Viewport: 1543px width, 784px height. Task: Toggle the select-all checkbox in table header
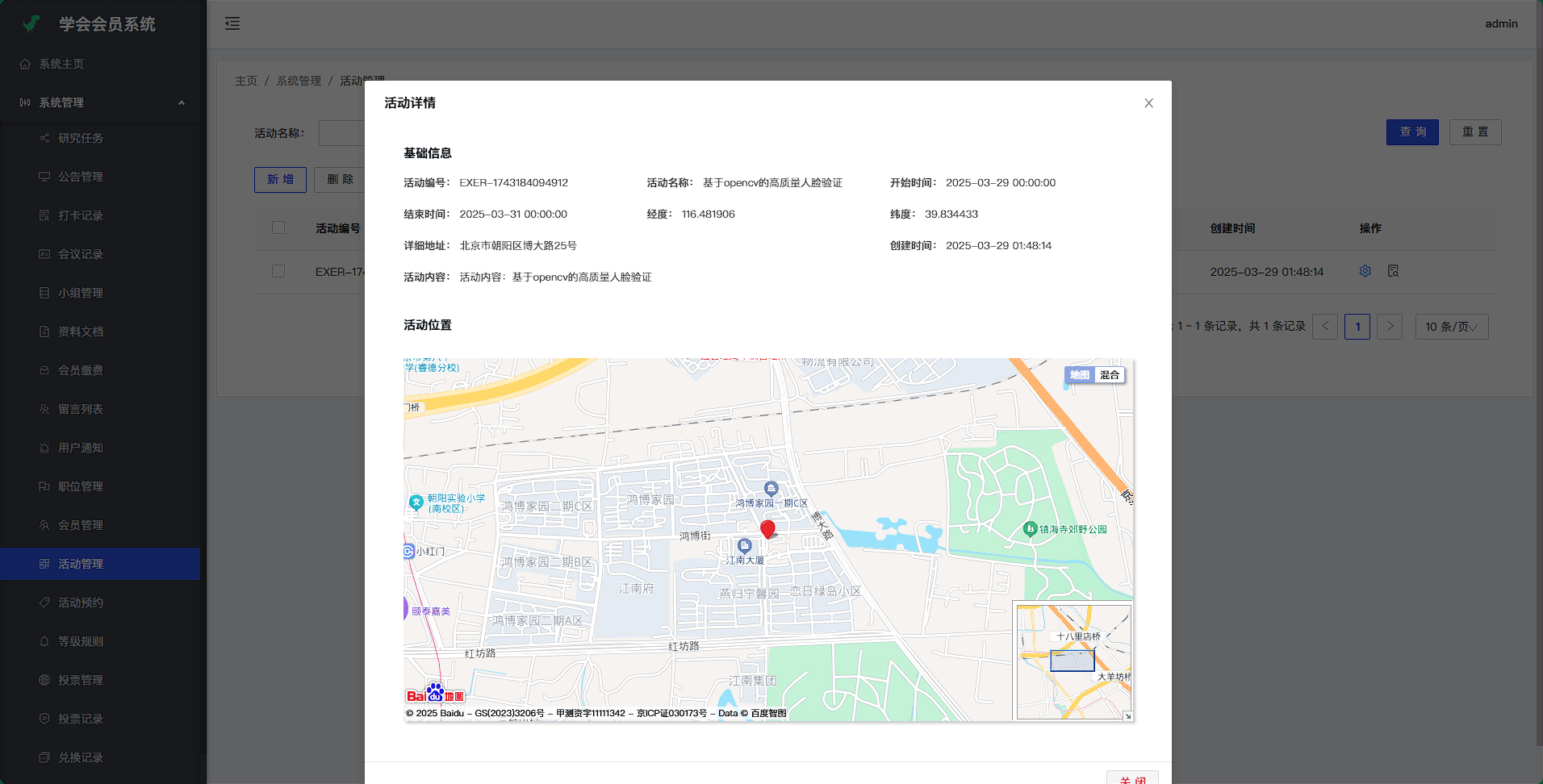[278, 227]
